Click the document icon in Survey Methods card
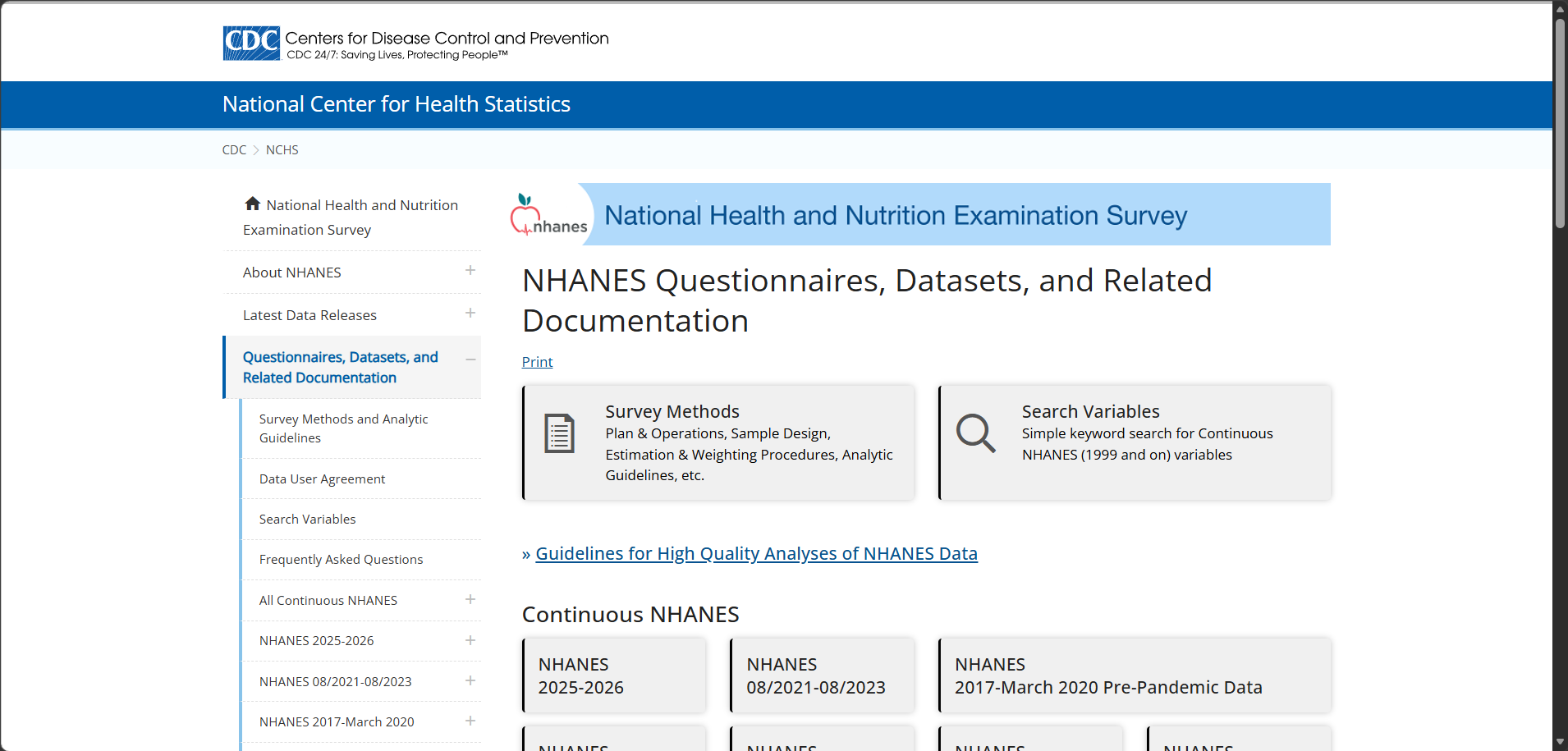 pyautogui.click(x=560, y=433)
